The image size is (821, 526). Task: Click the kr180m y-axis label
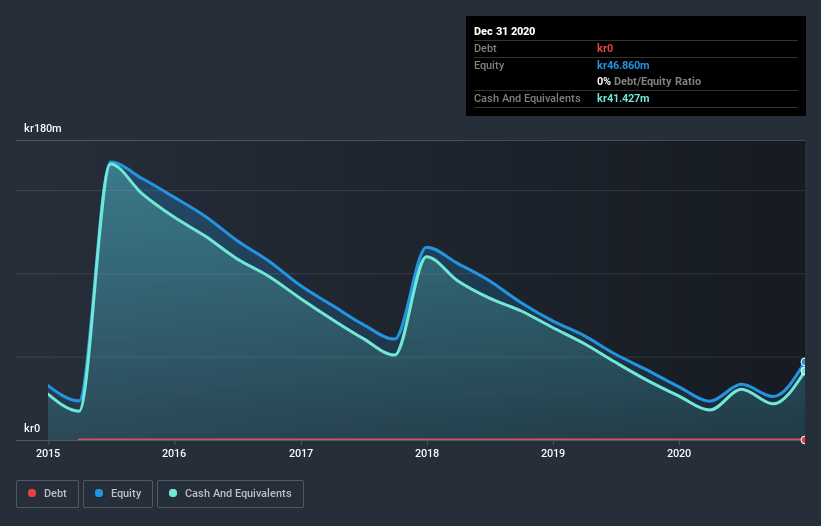coord(43,128)
